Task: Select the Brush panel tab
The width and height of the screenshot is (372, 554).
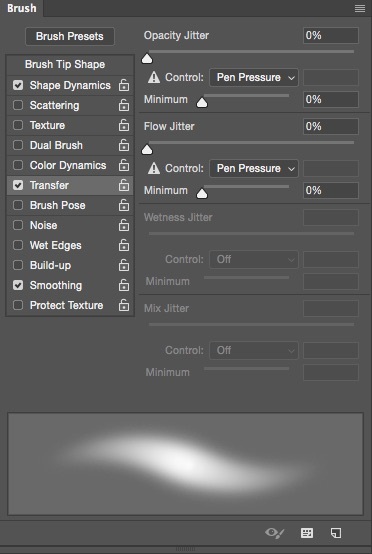Action: coord(22,8)
